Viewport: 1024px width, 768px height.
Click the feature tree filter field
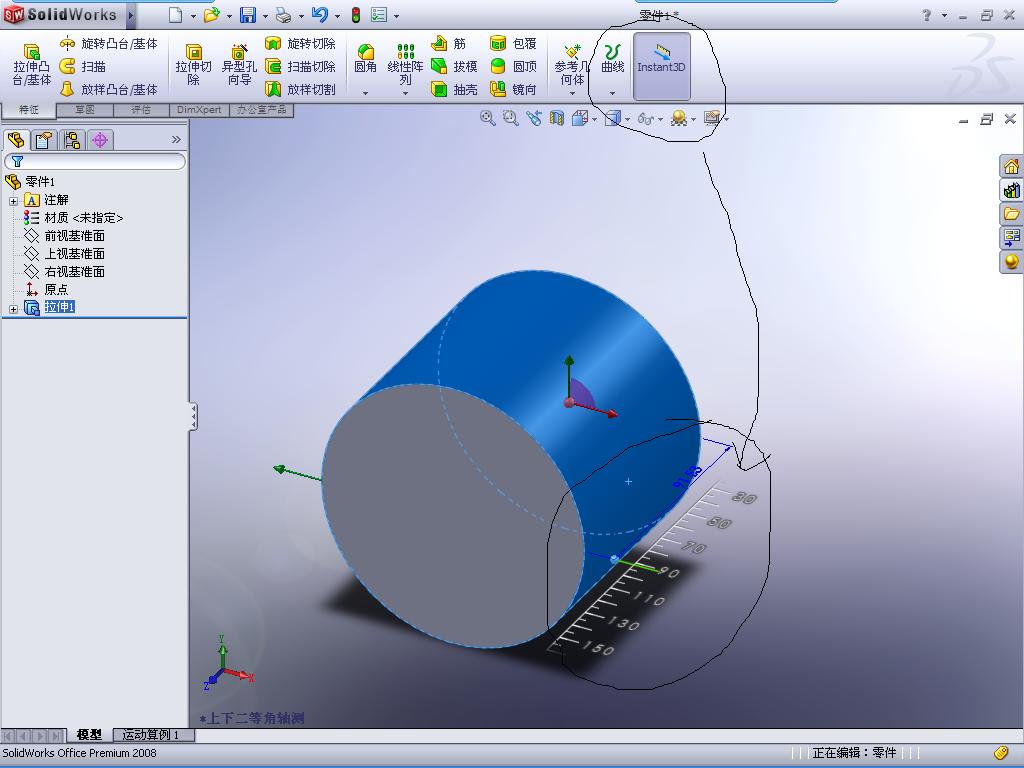pyautogui.click(x=95, y=161)
